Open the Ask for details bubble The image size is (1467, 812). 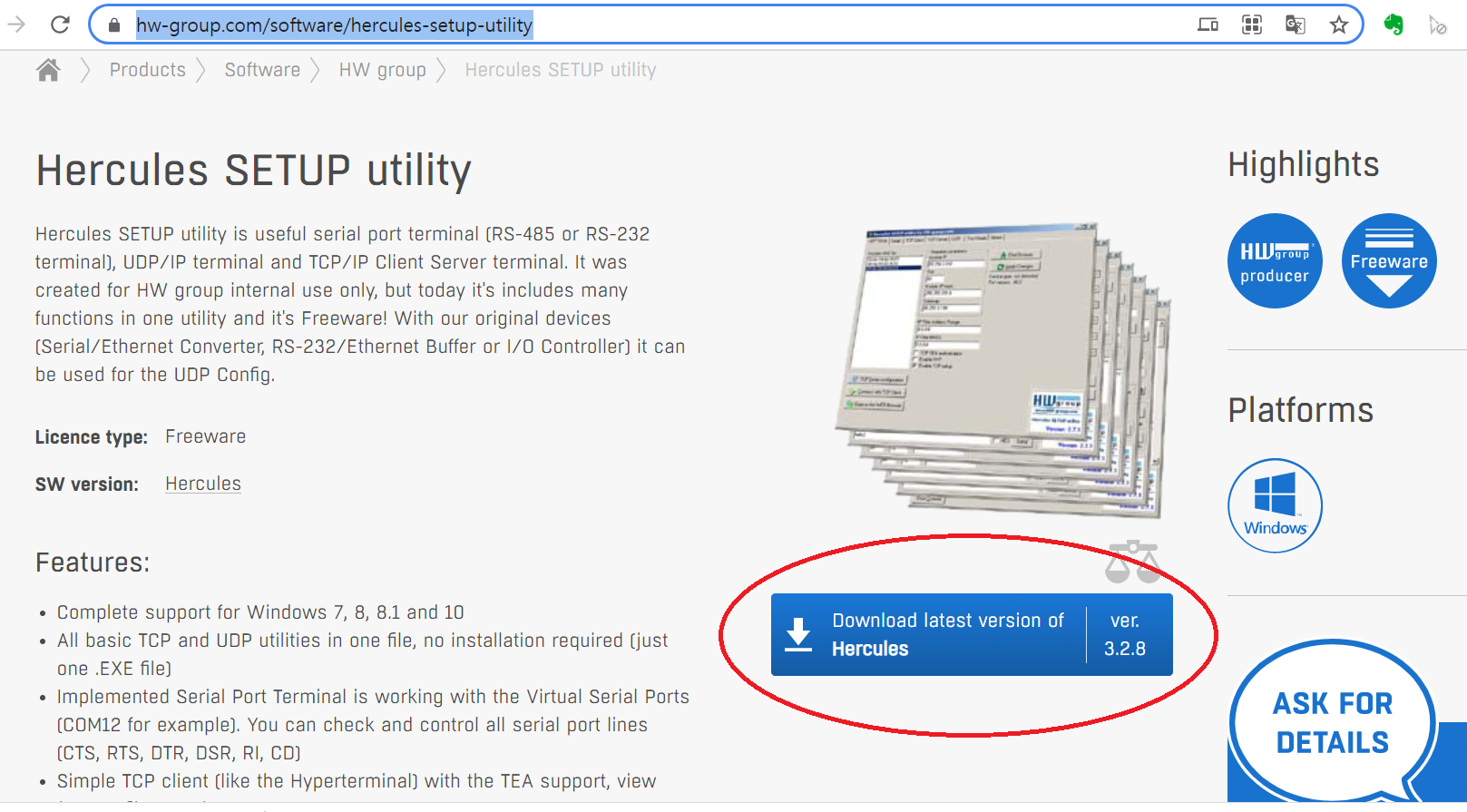[x=1332, y=723]
